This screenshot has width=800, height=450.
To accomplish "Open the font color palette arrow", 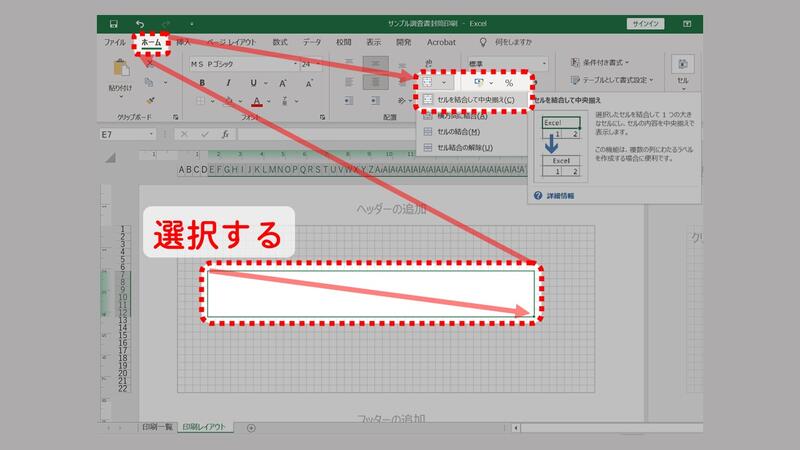I will (x=268, y=101).
